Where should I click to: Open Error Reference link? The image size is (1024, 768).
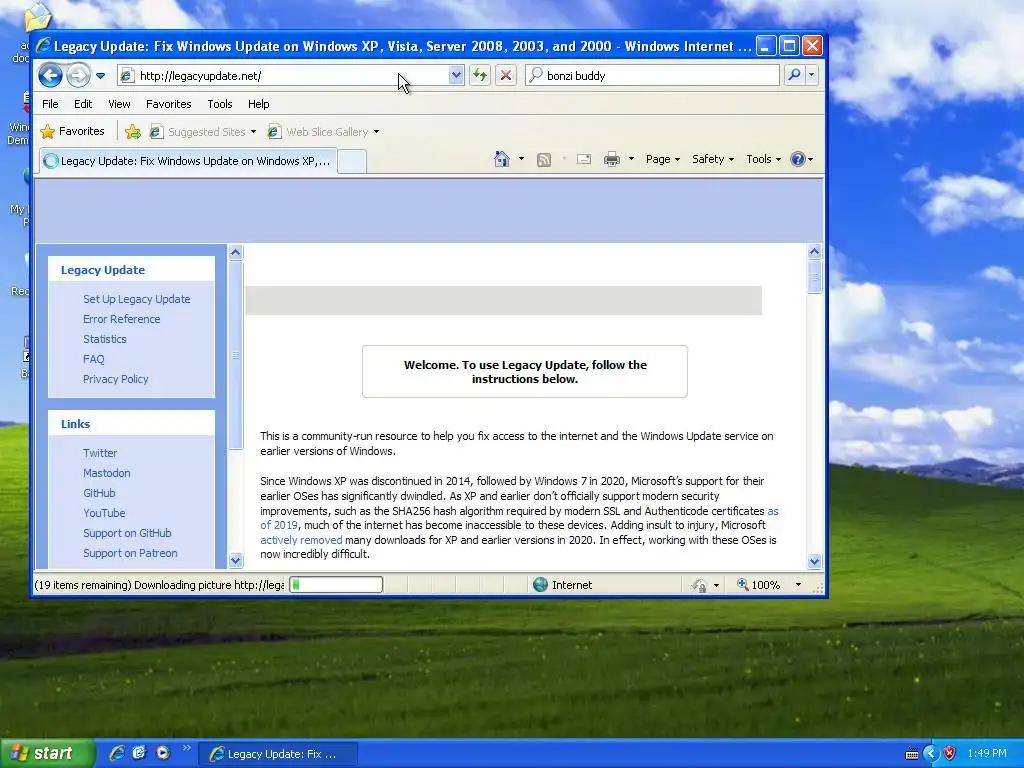click(121, 319)
